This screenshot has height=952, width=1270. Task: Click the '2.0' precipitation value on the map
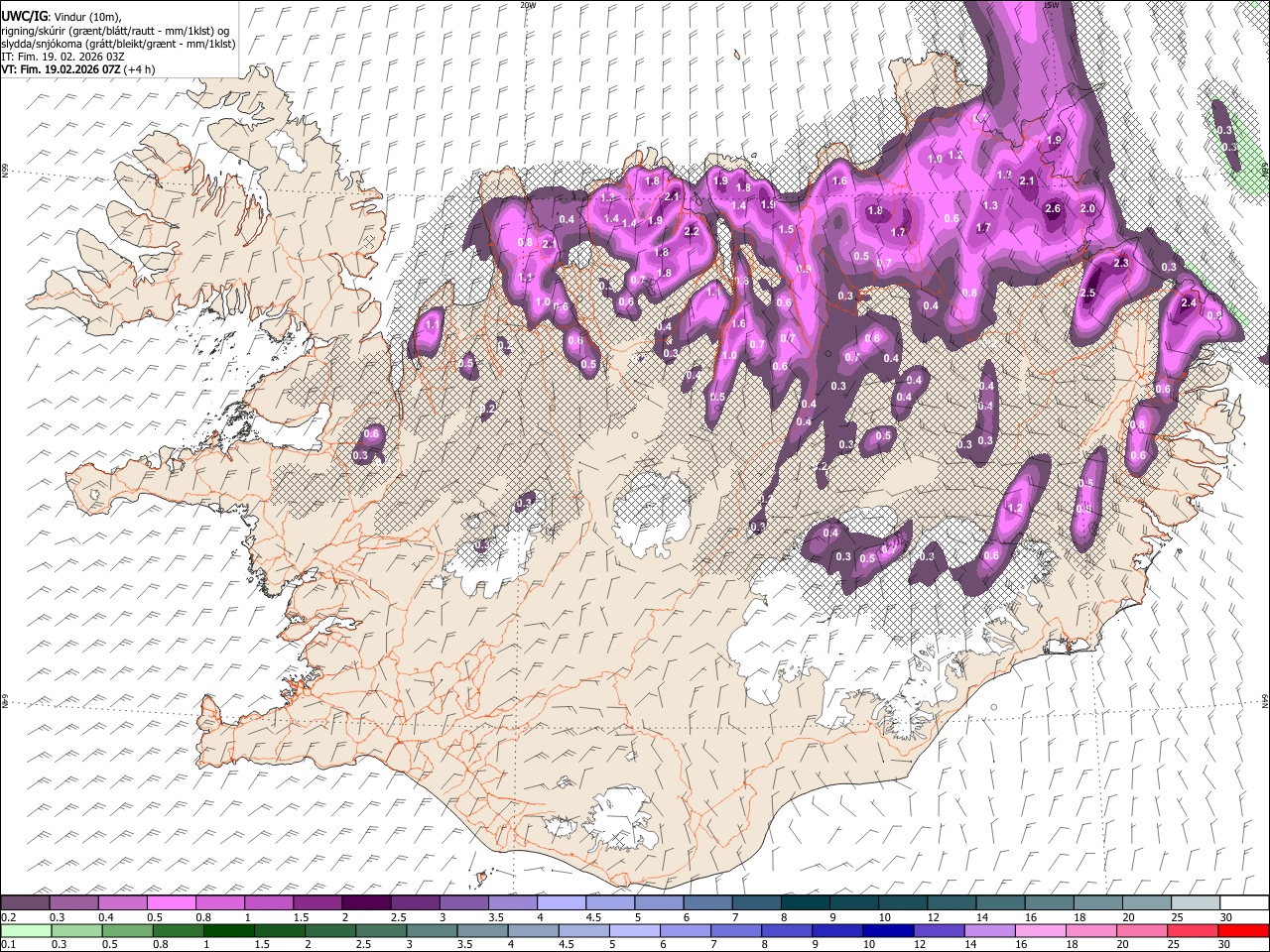[1087, 209]
